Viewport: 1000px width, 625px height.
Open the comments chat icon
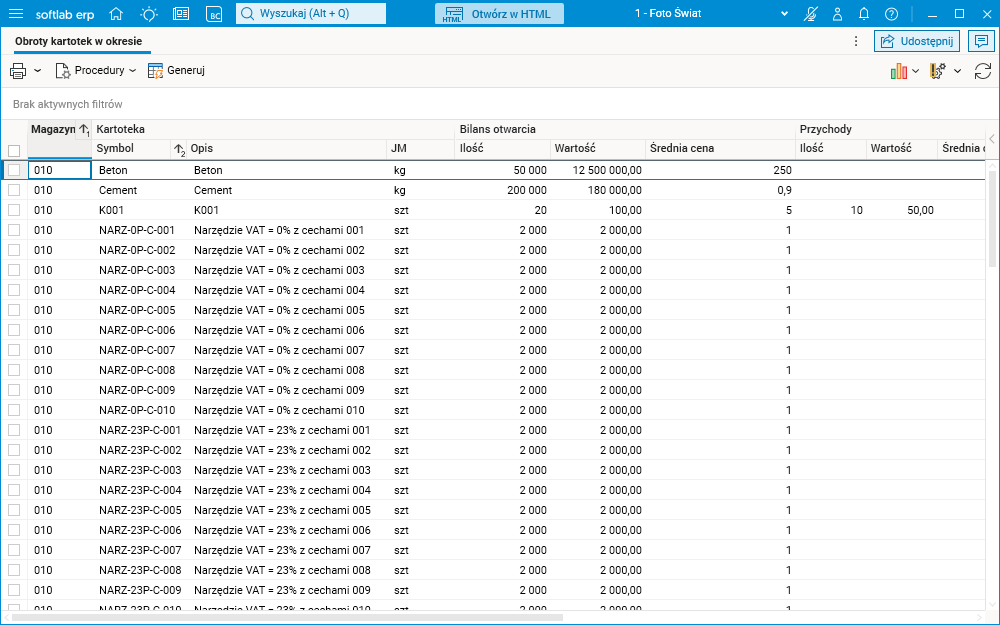point(981,41)
